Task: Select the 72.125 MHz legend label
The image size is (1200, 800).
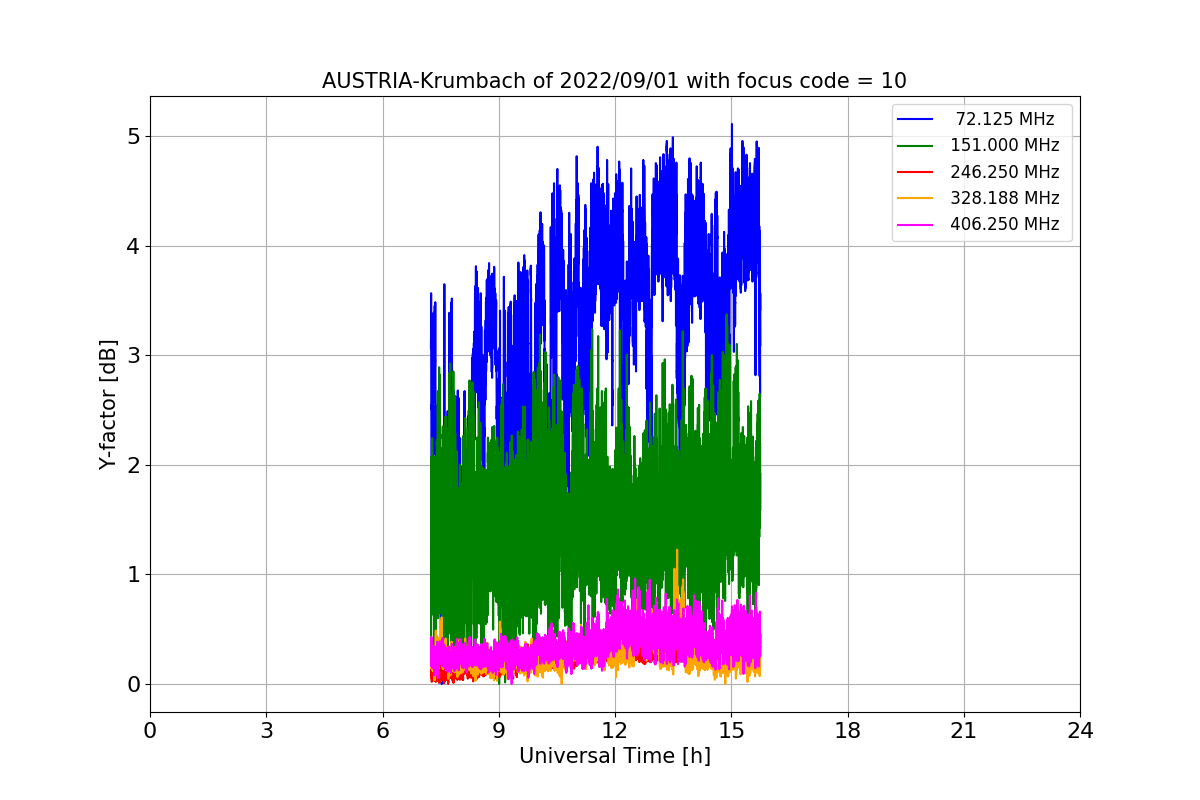Action: (x=1005, y=119)
